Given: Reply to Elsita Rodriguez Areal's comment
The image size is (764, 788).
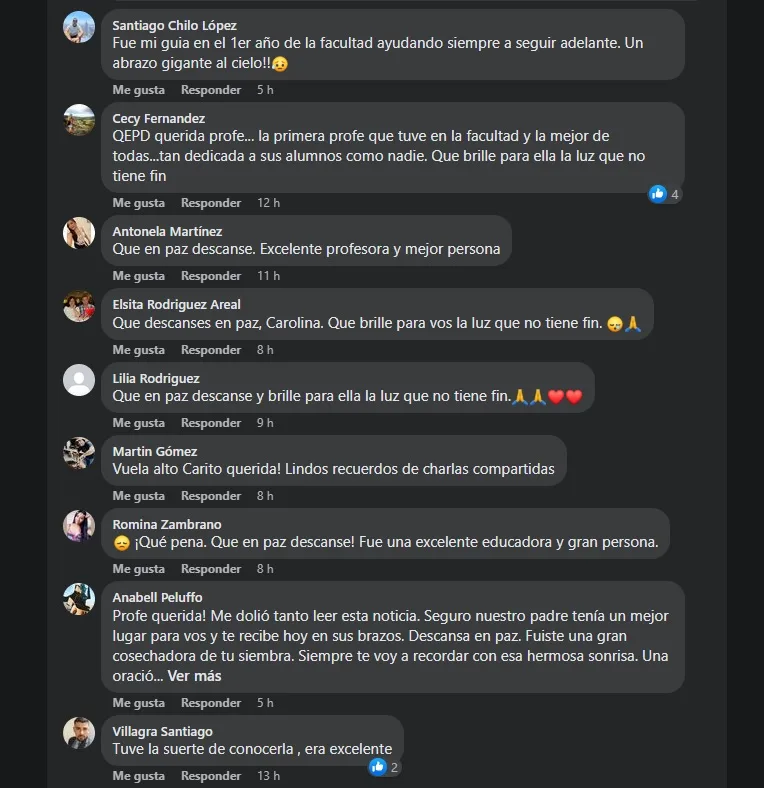Looking at the screenshot, I should [211, 350].
